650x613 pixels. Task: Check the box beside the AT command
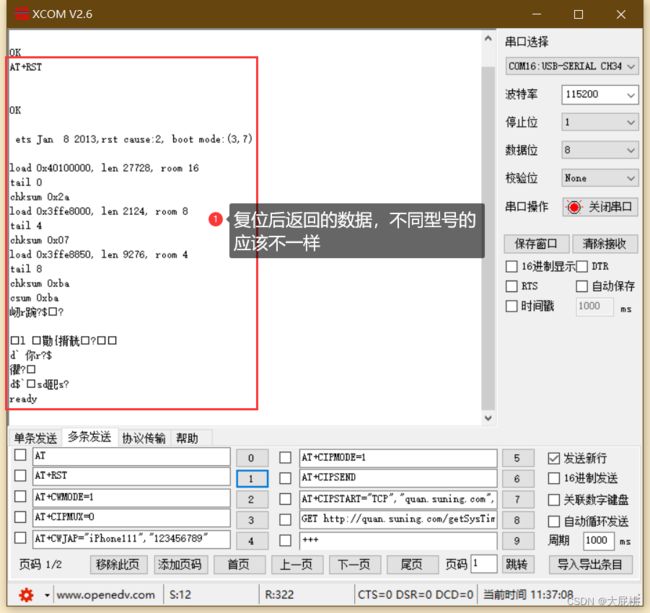pos(20,455)
